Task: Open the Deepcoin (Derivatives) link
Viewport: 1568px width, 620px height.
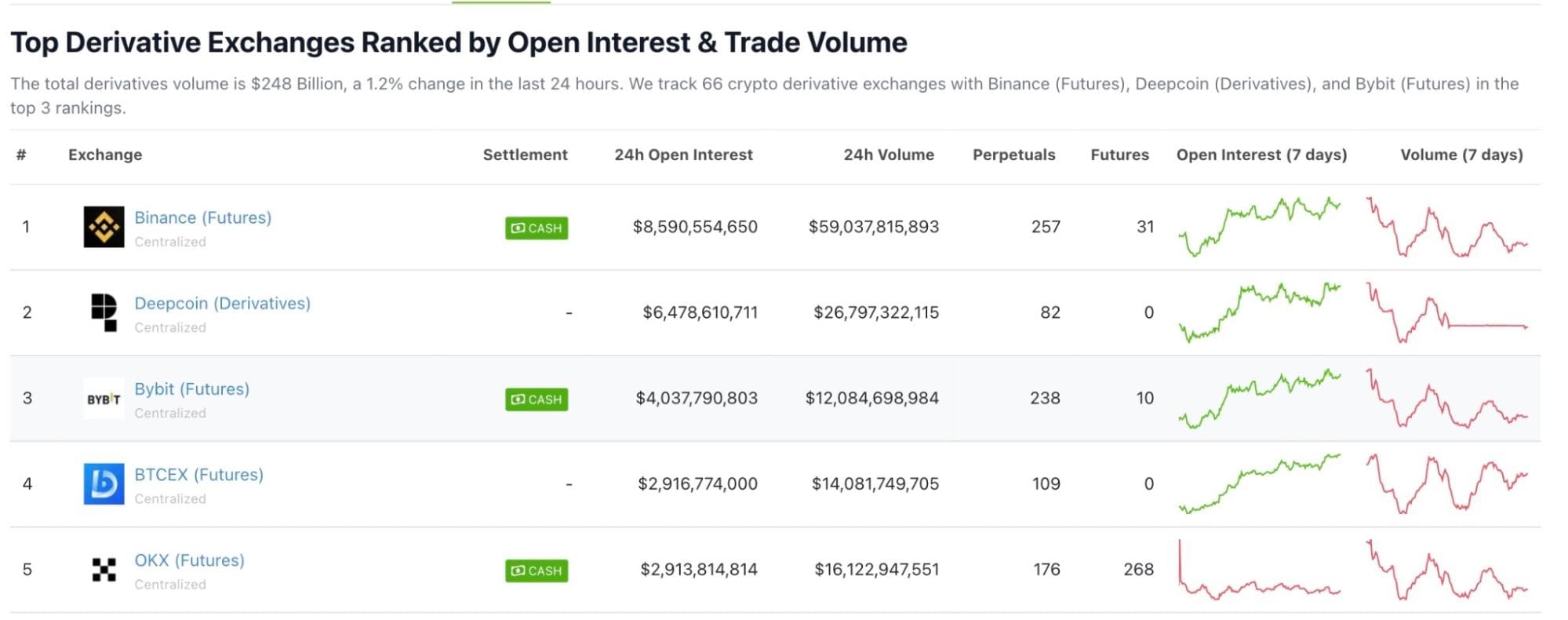Action: point(223,303)
